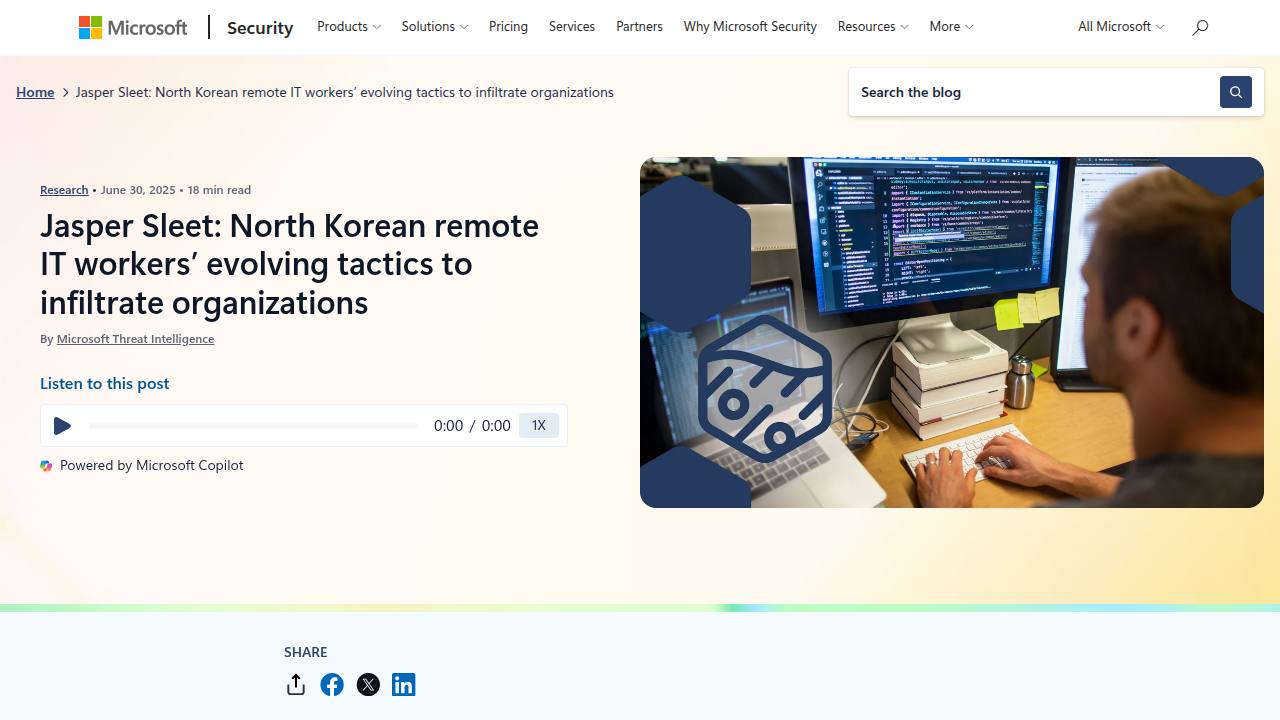Click the Powered by Microsoft Copilot text

tap(151, 465)
